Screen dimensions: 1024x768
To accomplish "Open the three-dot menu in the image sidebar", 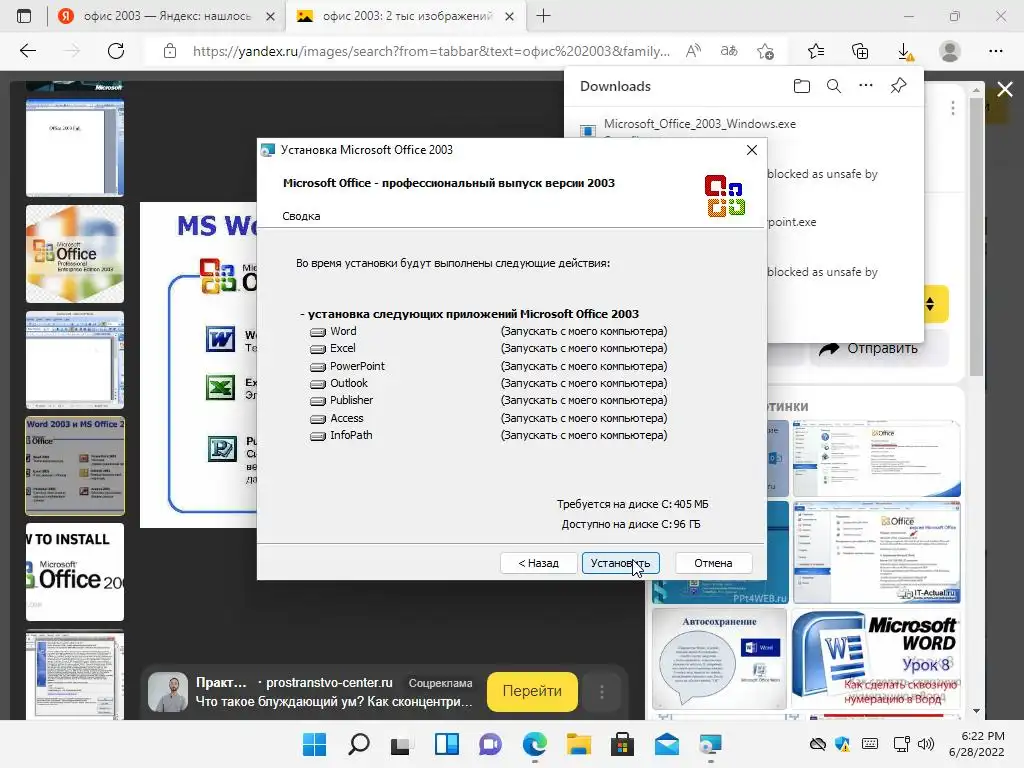I will tap(953, 108).
